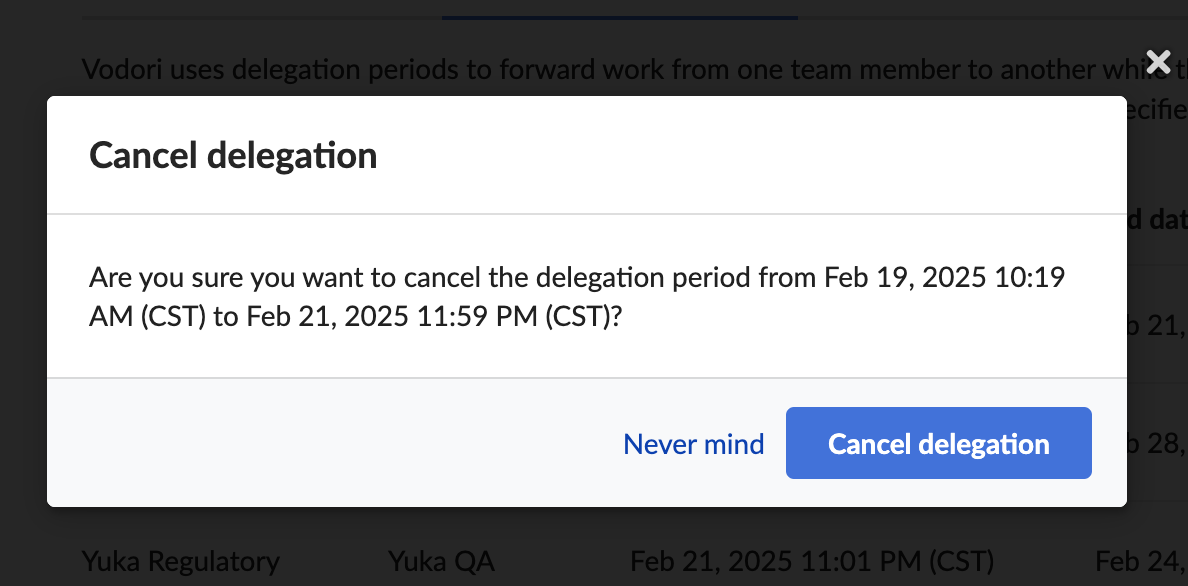Click the dimmed backdrop below the dialog's bottom-right corner
1188x586 pixels.
click(1150, 525)
